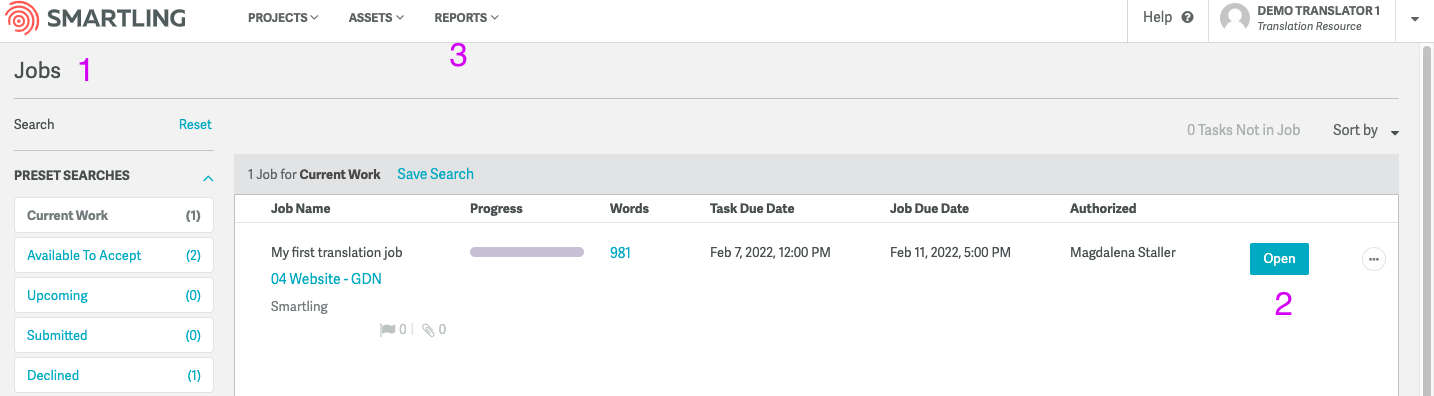Click the job progress bar
1434x396 pixels.
pyautogui.click(x=527, y=252)
